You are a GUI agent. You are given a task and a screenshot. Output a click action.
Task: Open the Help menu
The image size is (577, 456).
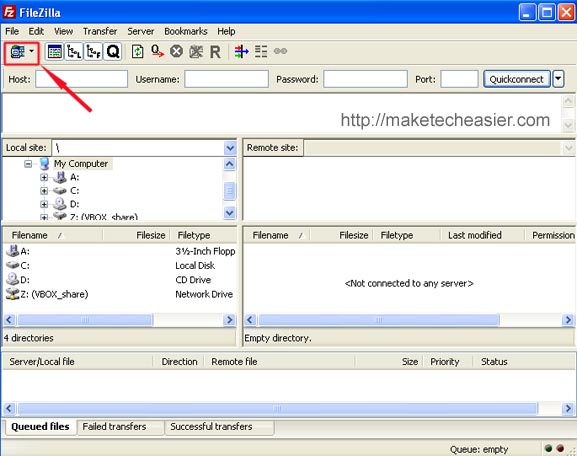click(x=226, y=31)
